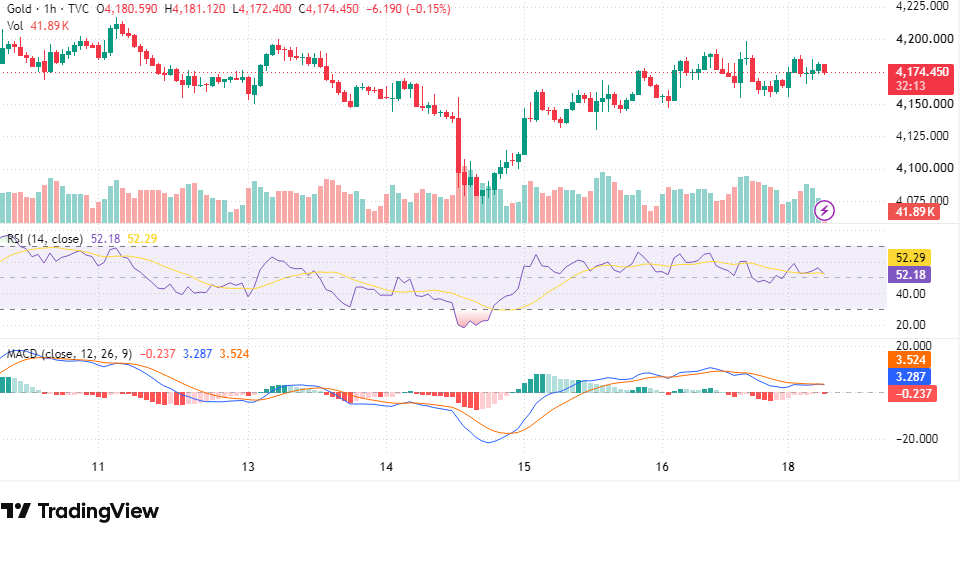Click the −20.000 MACD axis label

[917, 438]
